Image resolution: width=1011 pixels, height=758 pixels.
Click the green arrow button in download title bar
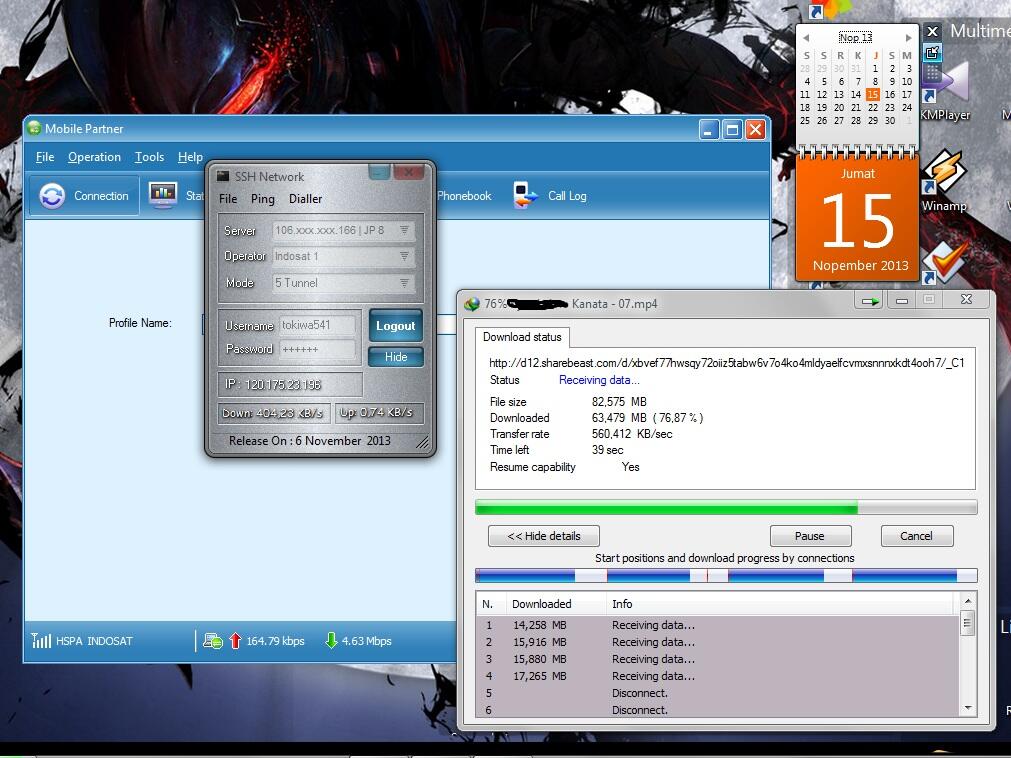point(870,300)
